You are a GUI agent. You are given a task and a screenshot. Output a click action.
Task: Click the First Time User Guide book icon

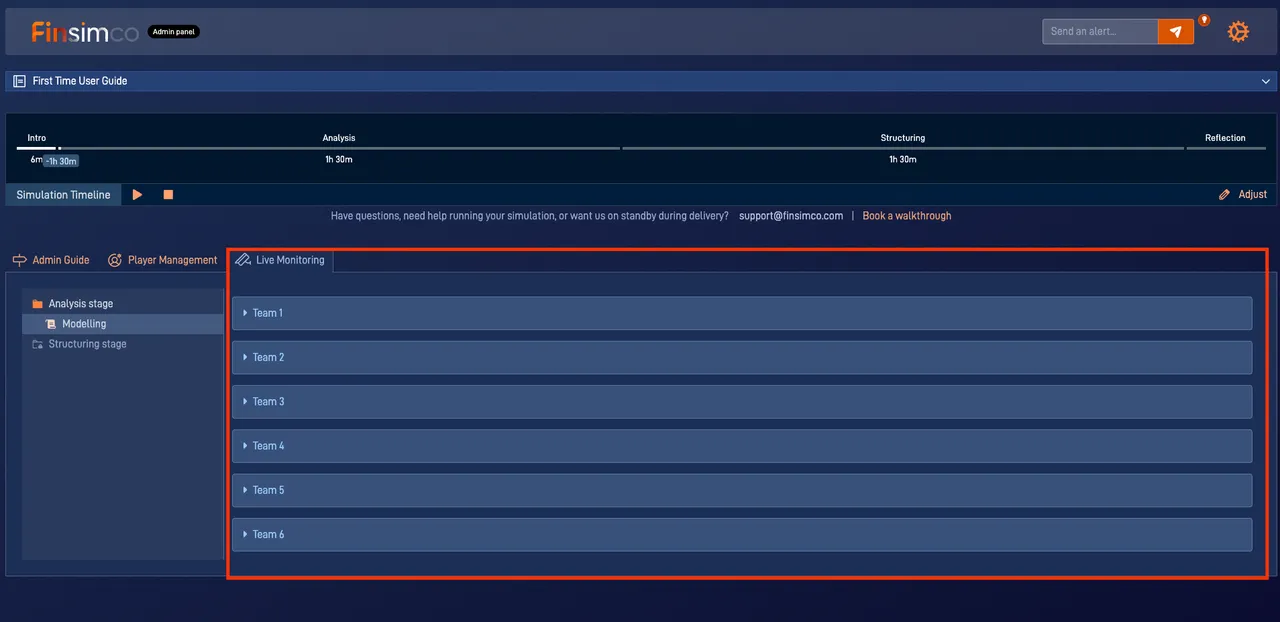pos(20,81)
